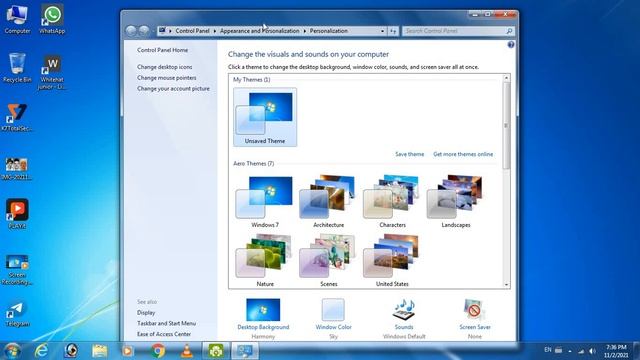Click the Back navigation arrow button
This screenshot has width=640, height=360.
[131, 31]
